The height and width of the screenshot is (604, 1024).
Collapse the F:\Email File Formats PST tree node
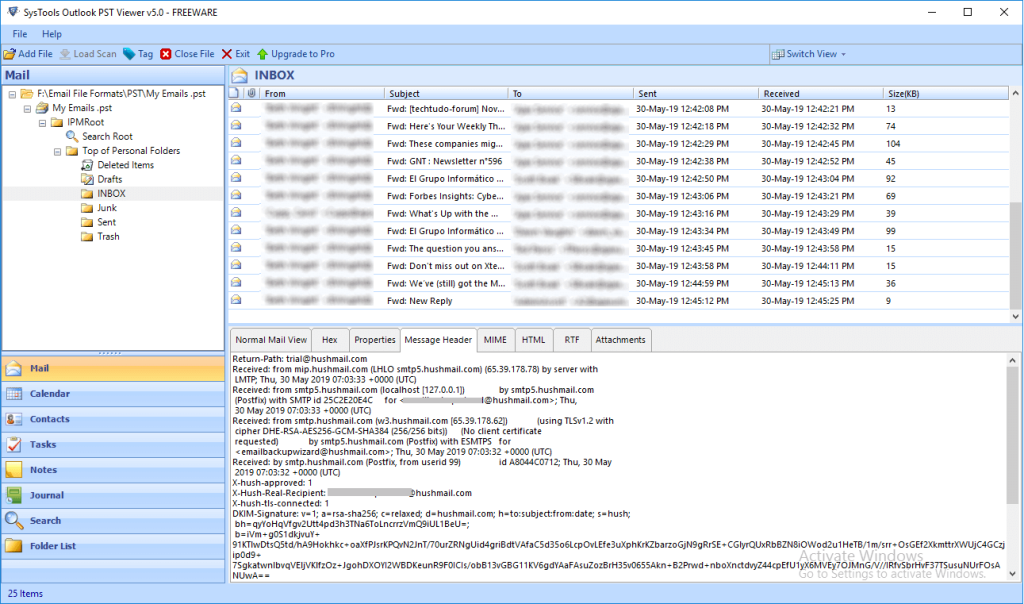coord(12,94)
